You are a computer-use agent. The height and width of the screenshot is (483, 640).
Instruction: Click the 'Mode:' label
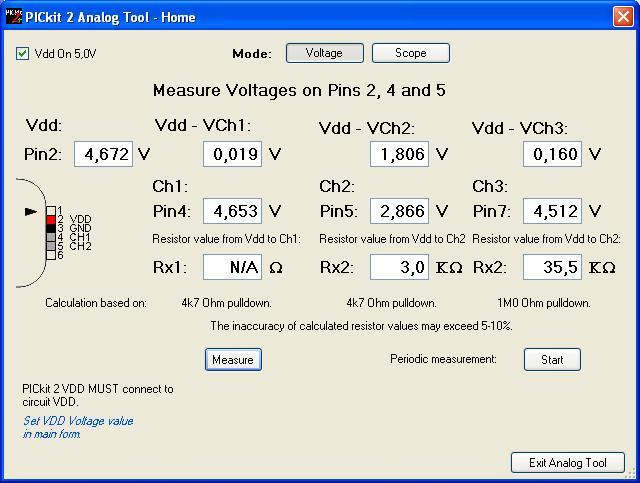pos(252,54)
